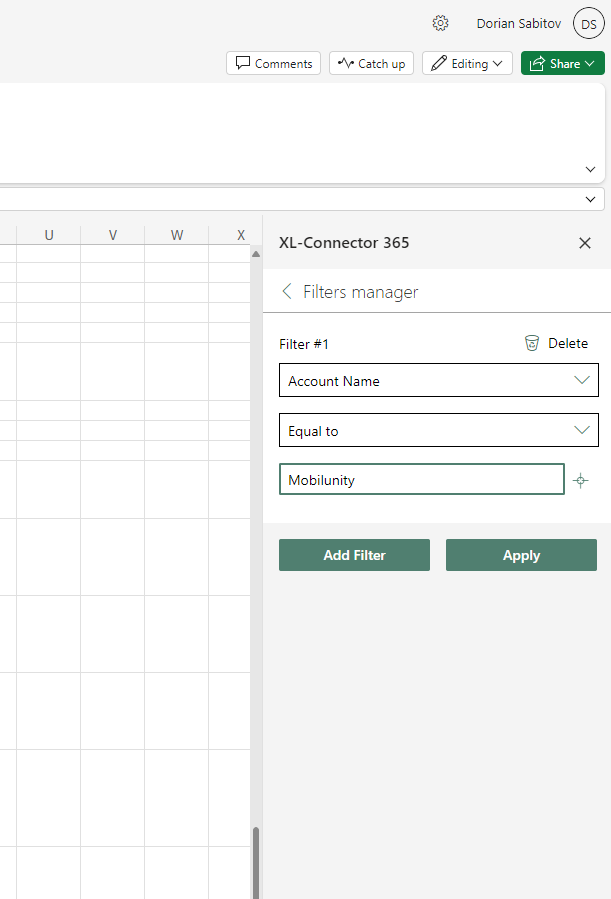Select column V header
Image resolution: width=611 pixels, height=899 pixels.
(x=113, y=235)
